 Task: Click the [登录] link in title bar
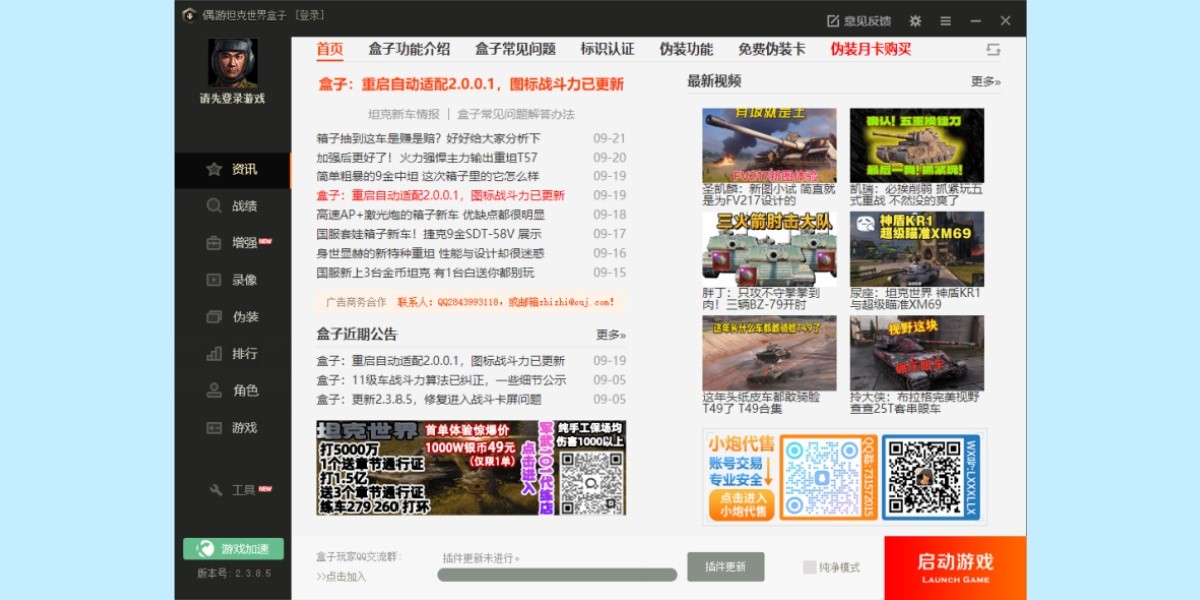tap(309, 15)
